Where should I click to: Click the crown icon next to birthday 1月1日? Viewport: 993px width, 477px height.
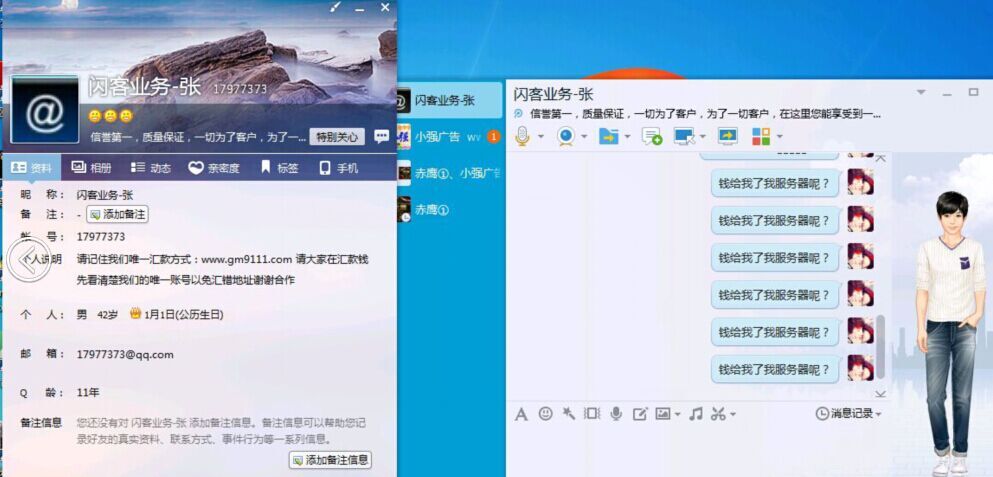(135, 314)
